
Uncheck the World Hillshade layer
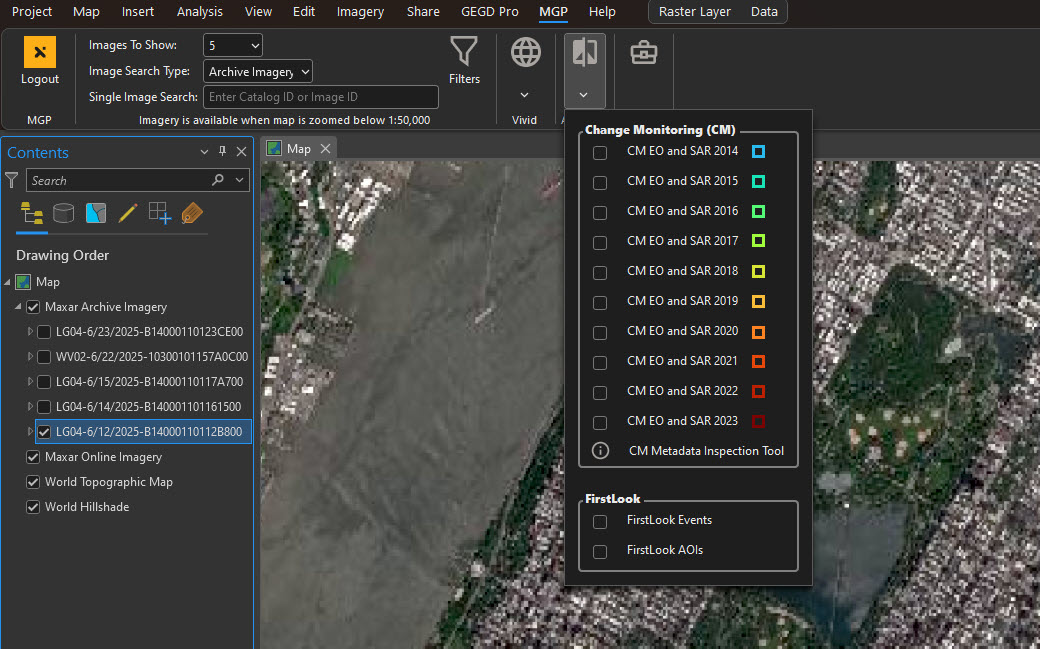point(32,507)
